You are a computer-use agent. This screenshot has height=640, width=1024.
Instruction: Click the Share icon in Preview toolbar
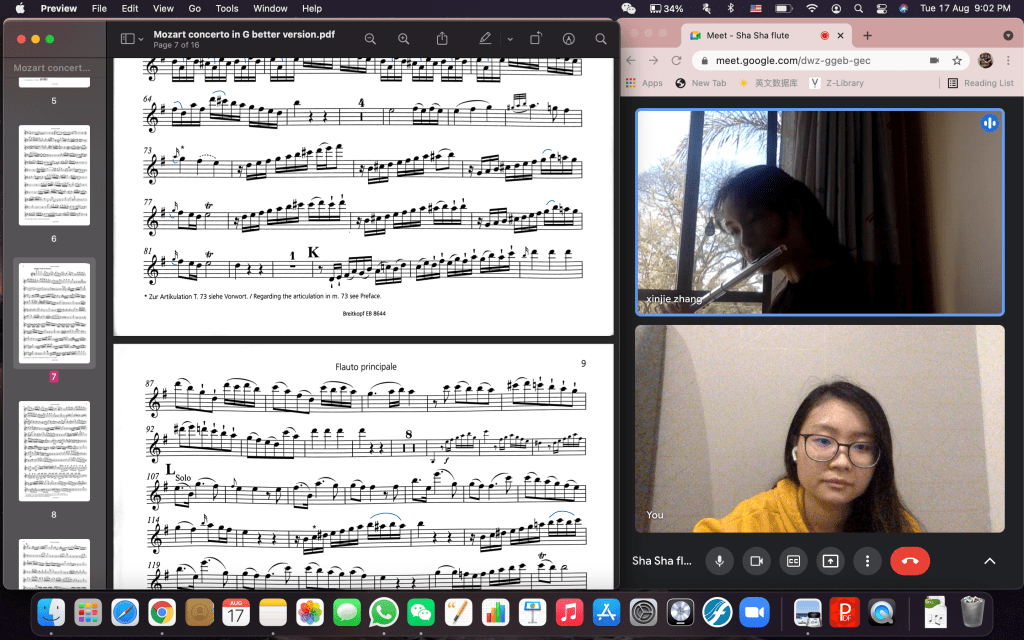[442, 39]
